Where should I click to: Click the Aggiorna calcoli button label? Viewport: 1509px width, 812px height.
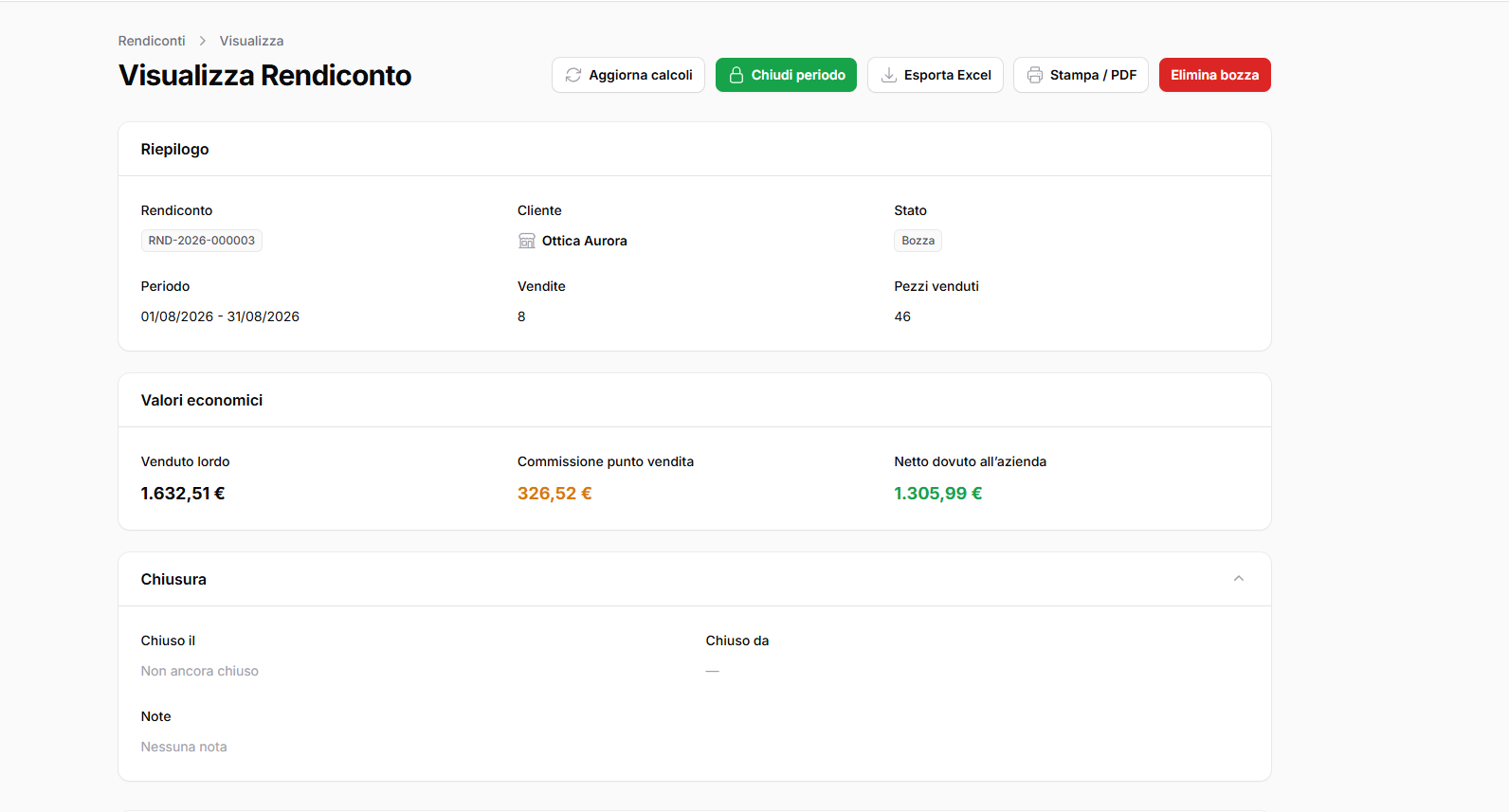coord(641,75)
